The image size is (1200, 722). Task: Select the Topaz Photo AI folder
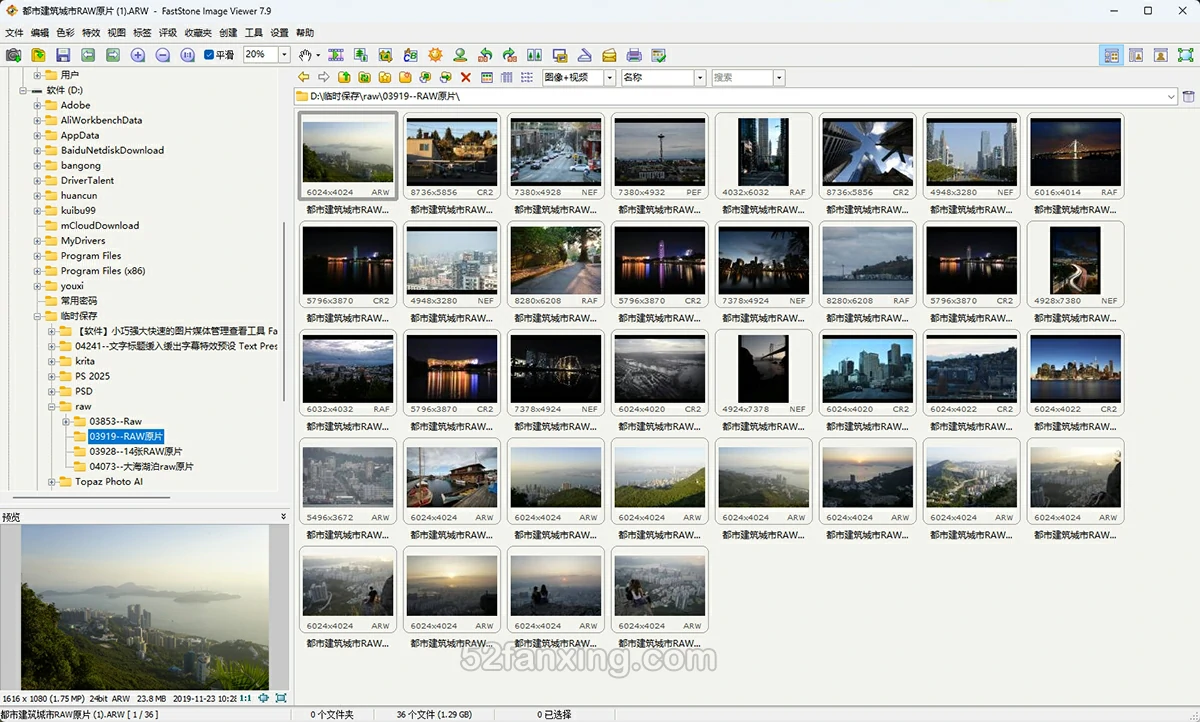click(x=109, y=481)
